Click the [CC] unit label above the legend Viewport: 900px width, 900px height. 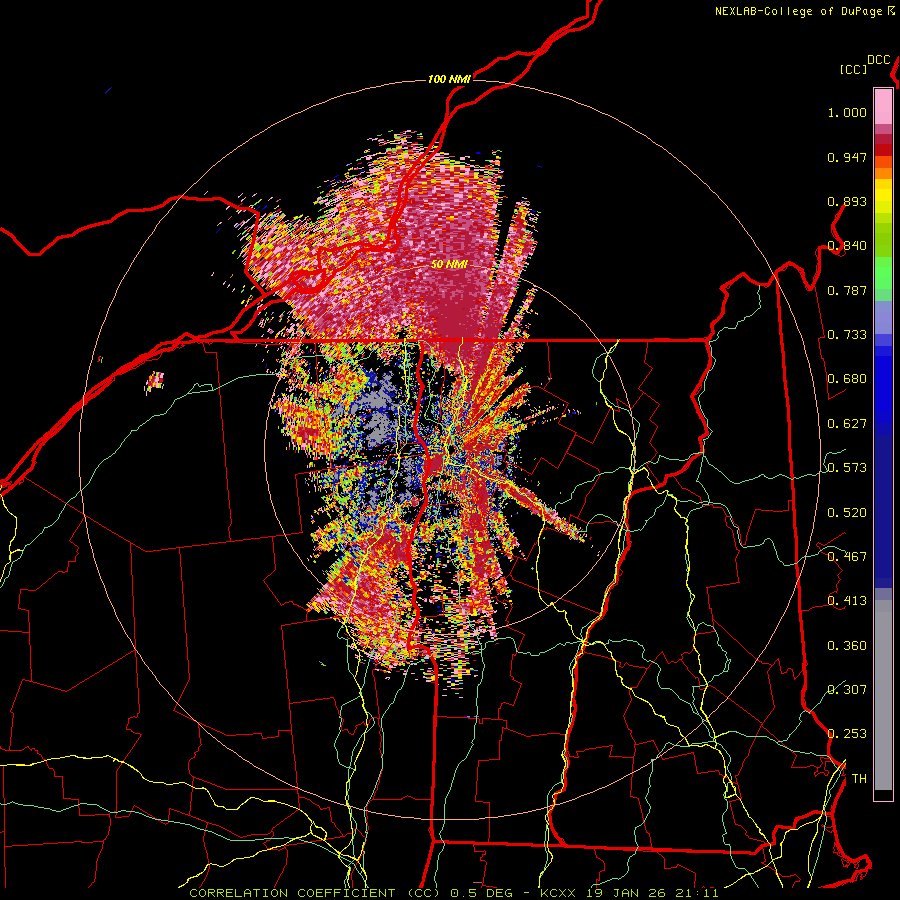[854, 69]
